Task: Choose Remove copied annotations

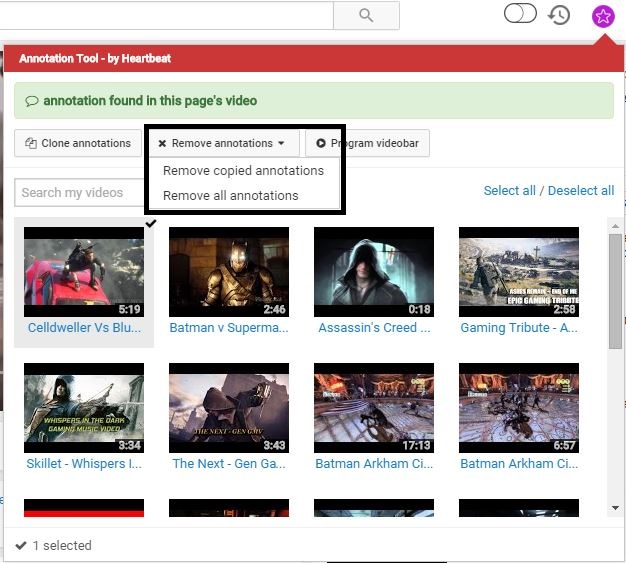Action: coord(243,170)
